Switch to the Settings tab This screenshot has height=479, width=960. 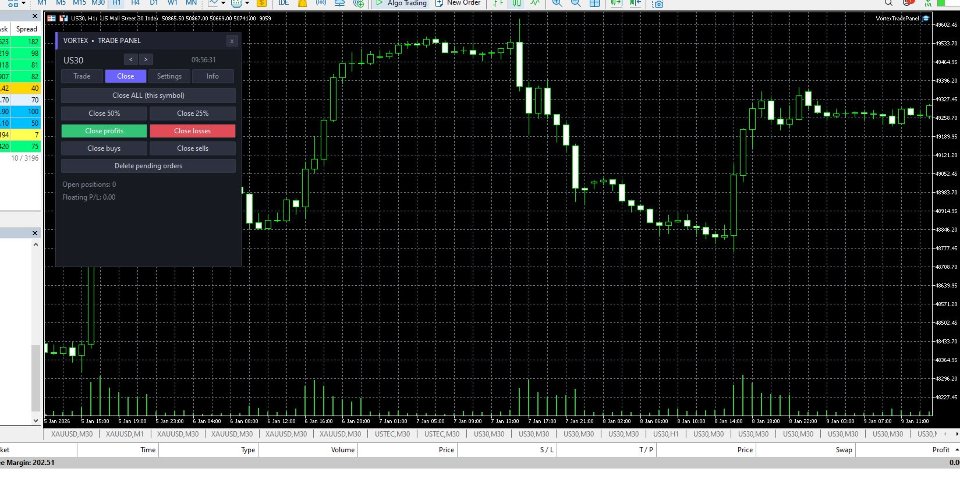tap(170, 77)
